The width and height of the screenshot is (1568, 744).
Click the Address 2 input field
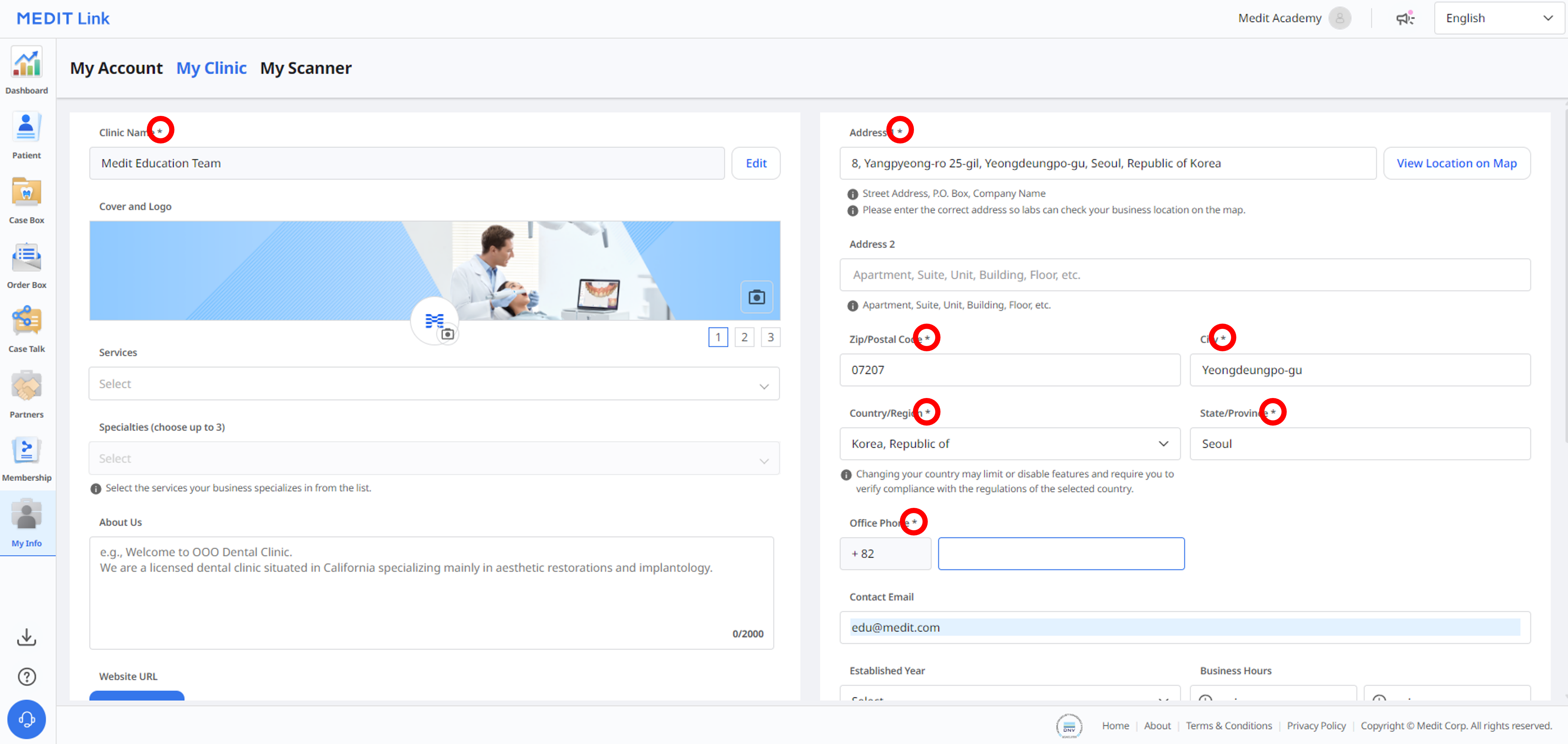(1184, 275)
